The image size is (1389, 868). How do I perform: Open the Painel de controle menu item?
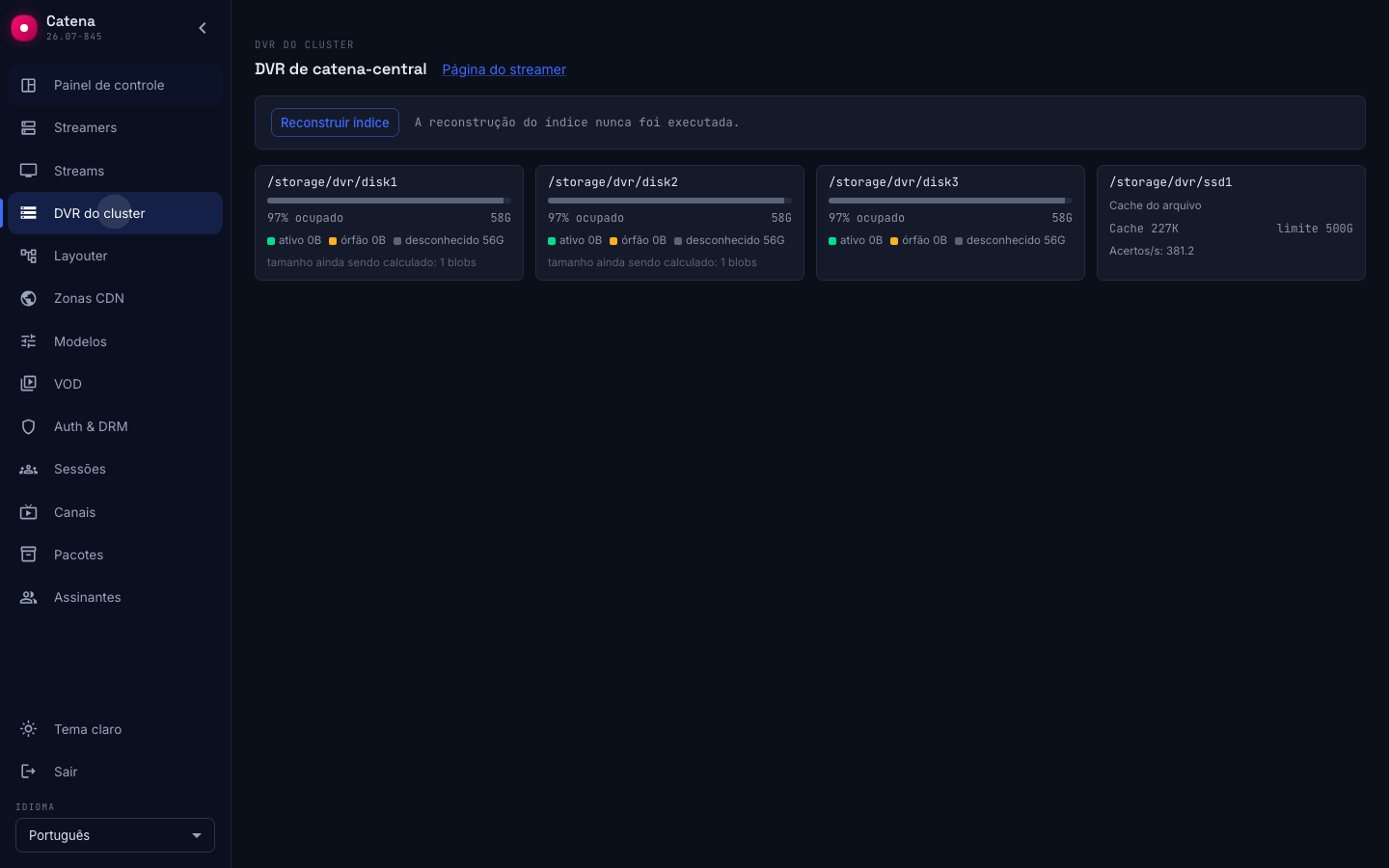[115, 85]
